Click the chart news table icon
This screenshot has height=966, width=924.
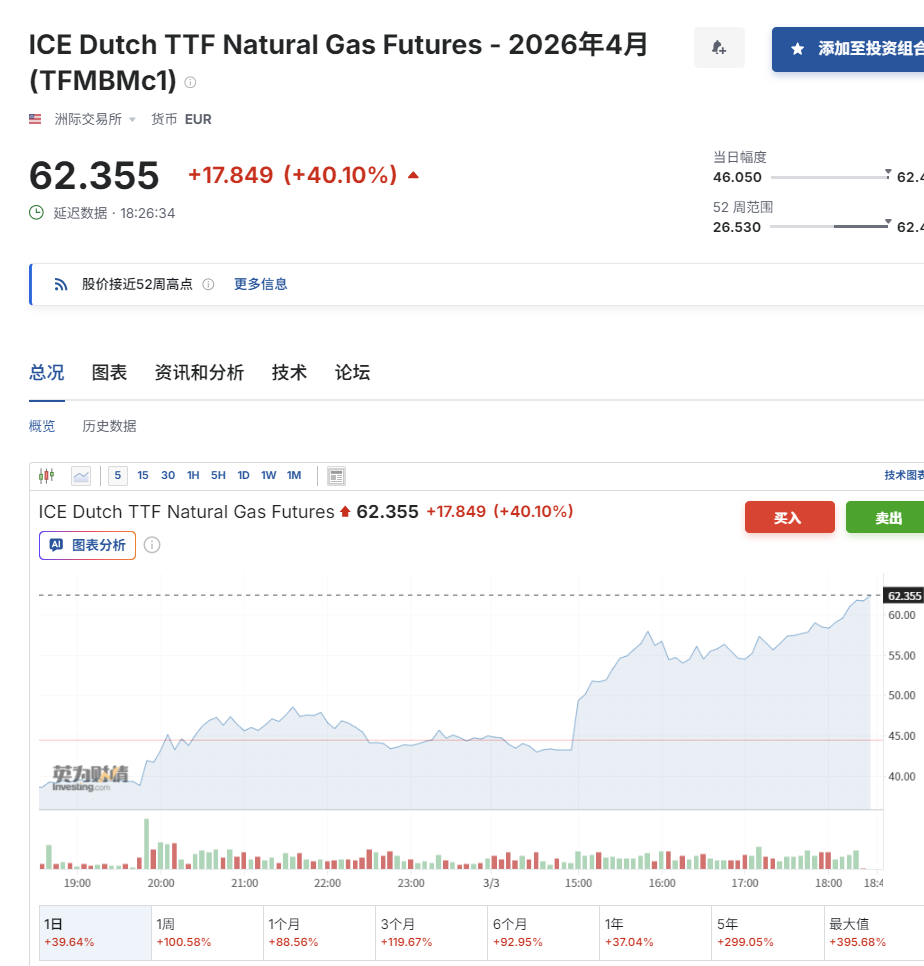(x=336, y=476)
